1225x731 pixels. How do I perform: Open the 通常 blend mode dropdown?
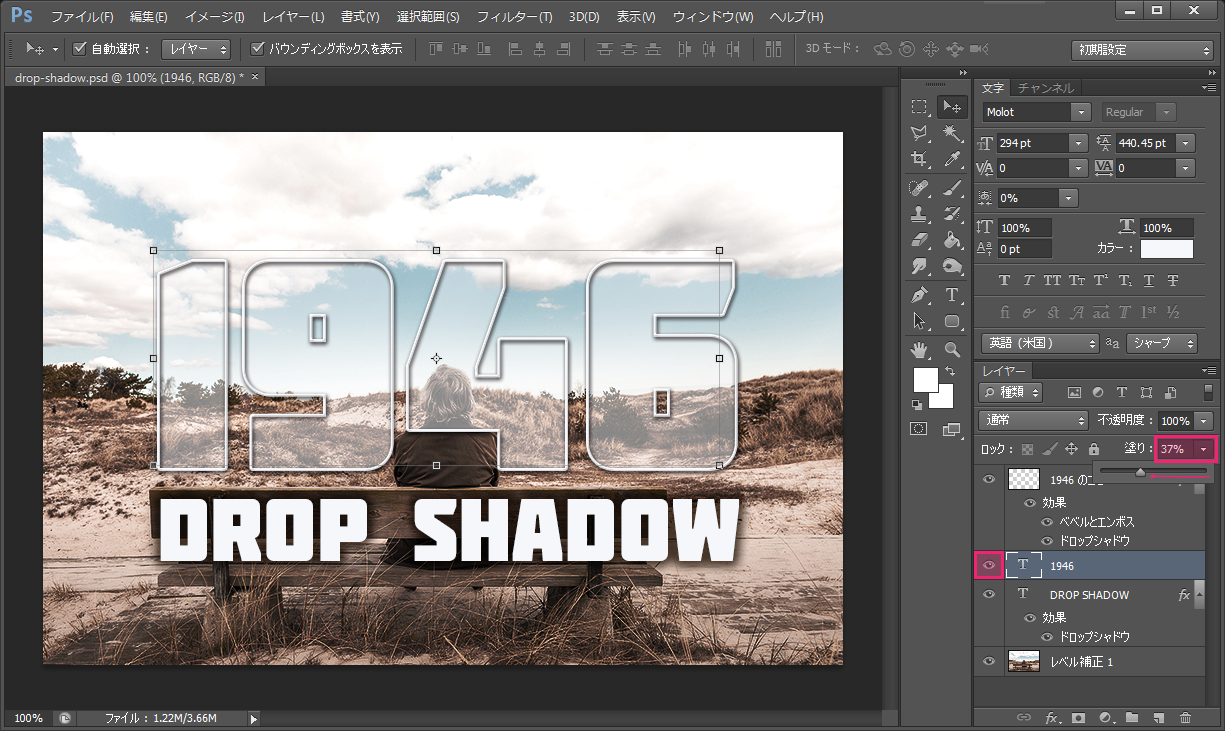[x=1032, y=420]
